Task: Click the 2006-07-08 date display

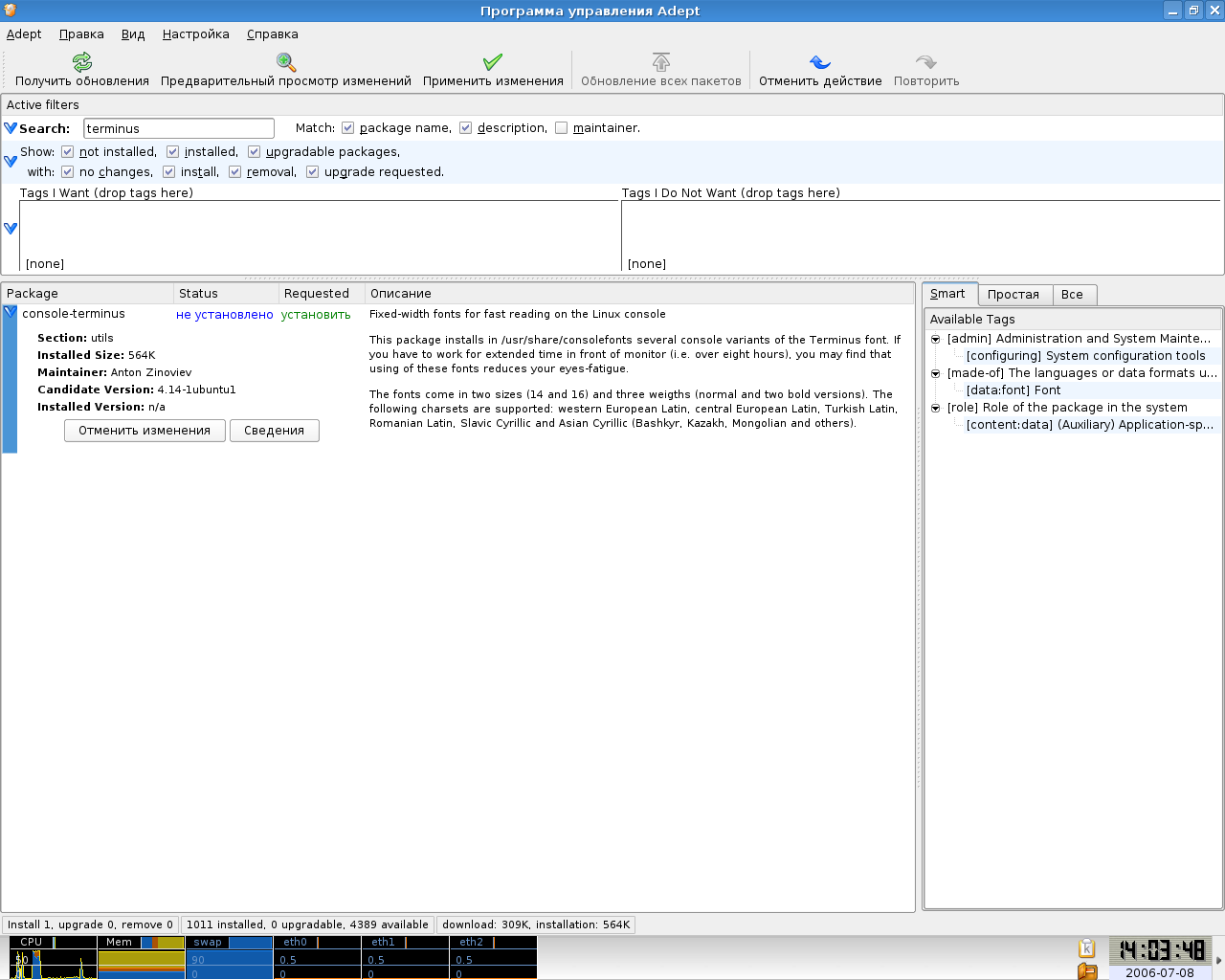Action: pos(1160,972)
